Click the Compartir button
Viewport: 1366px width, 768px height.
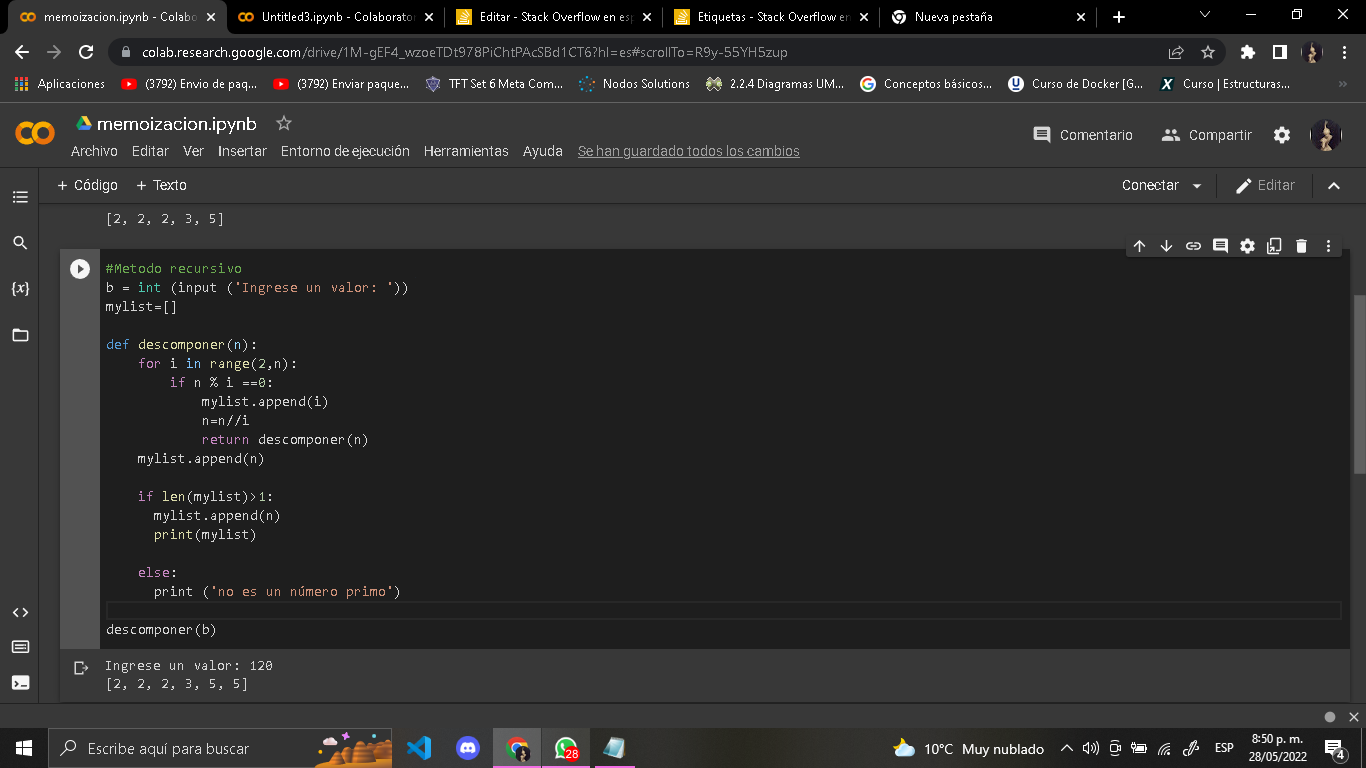point(1206,135)
